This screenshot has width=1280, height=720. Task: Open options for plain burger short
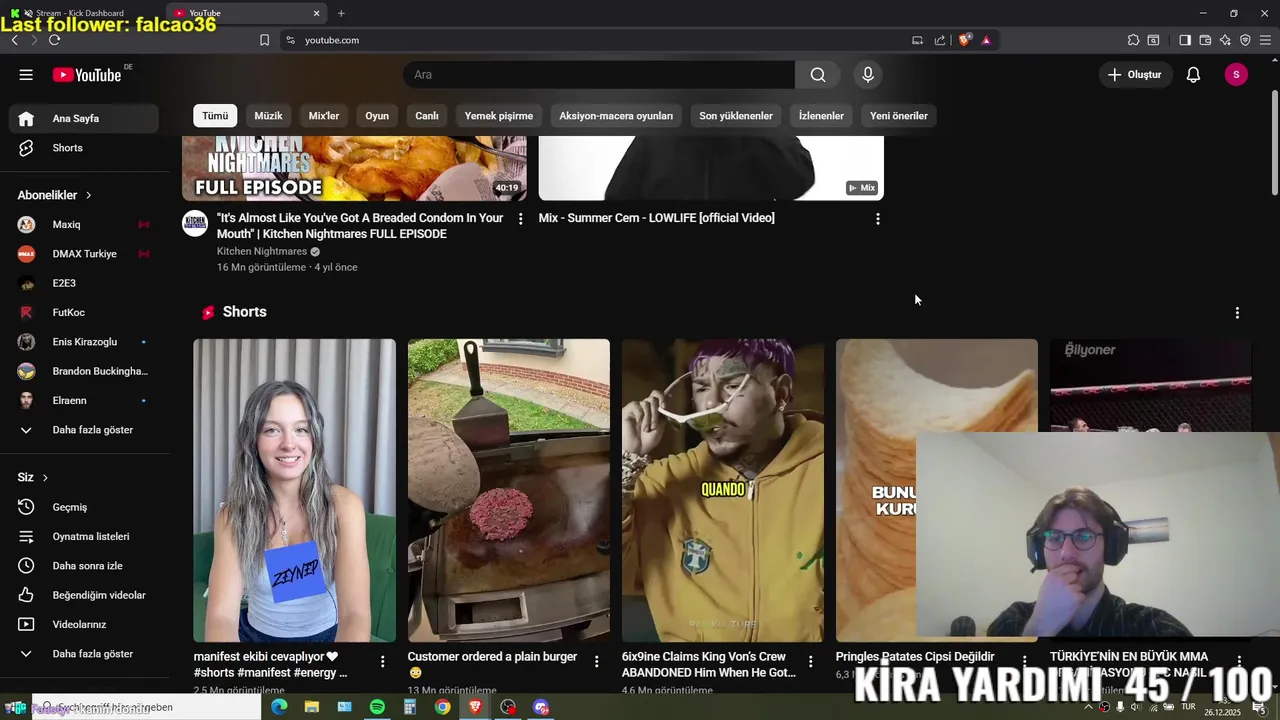click(x=597, y=661)
